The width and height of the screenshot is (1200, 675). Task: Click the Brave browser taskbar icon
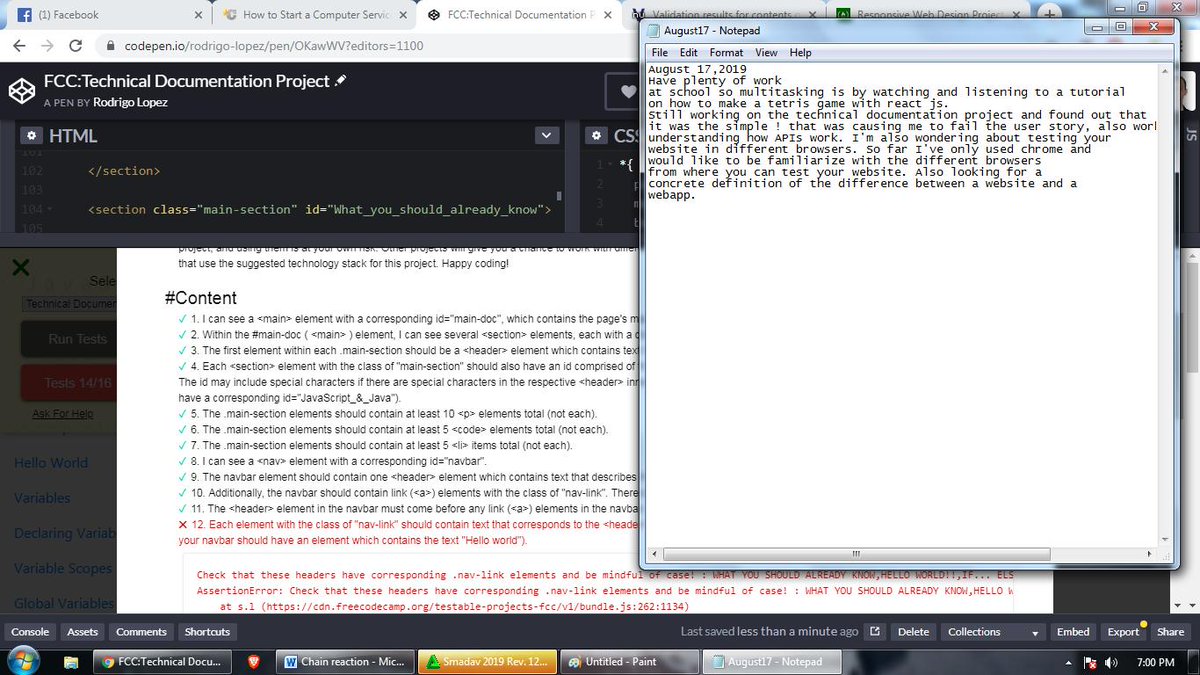252,662
